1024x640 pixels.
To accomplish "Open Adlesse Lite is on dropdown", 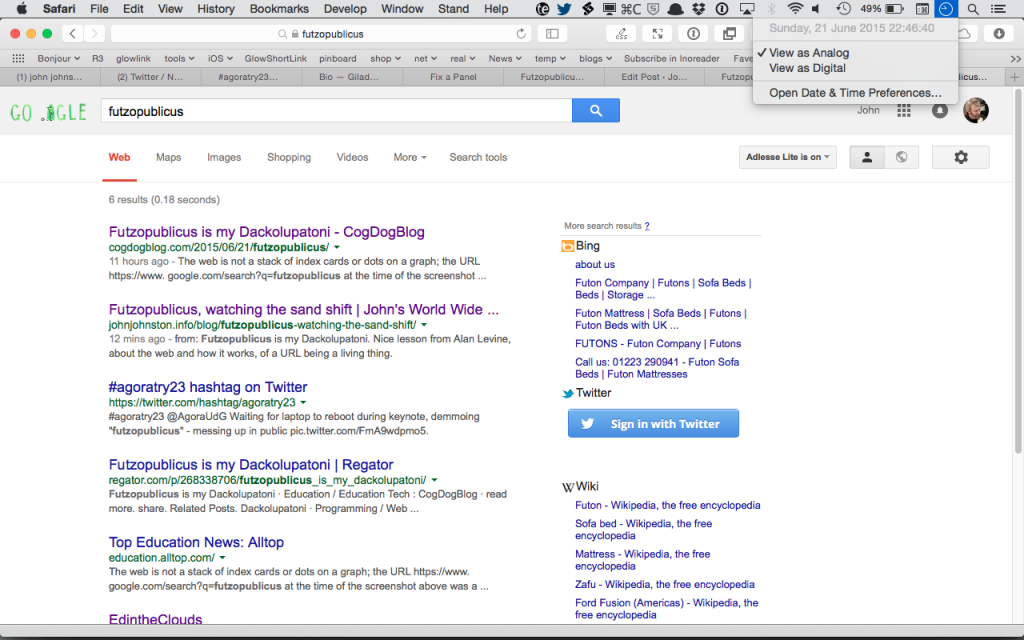I will [x=788, y=157].
